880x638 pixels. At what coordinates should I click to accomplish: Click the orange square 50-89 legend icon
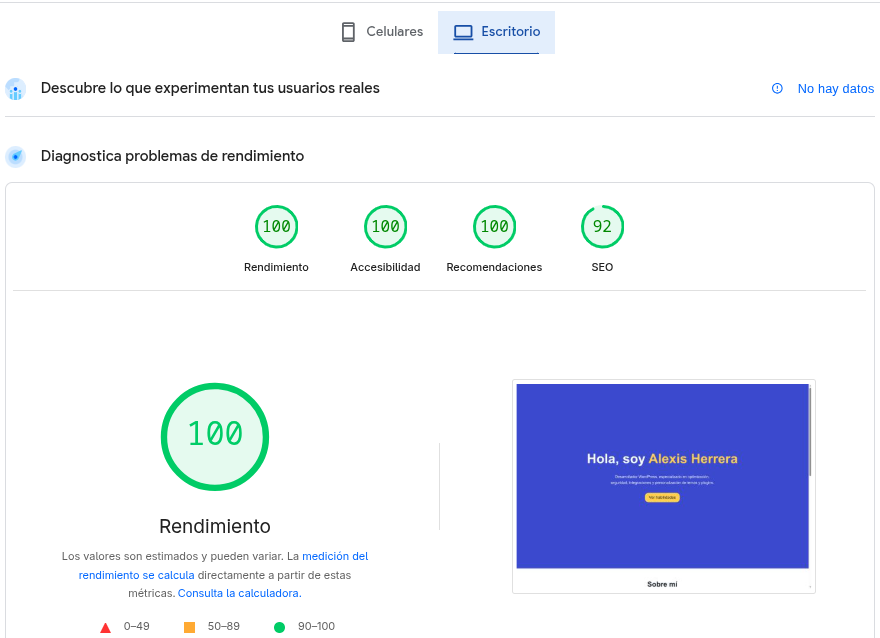tap(189, 626)
